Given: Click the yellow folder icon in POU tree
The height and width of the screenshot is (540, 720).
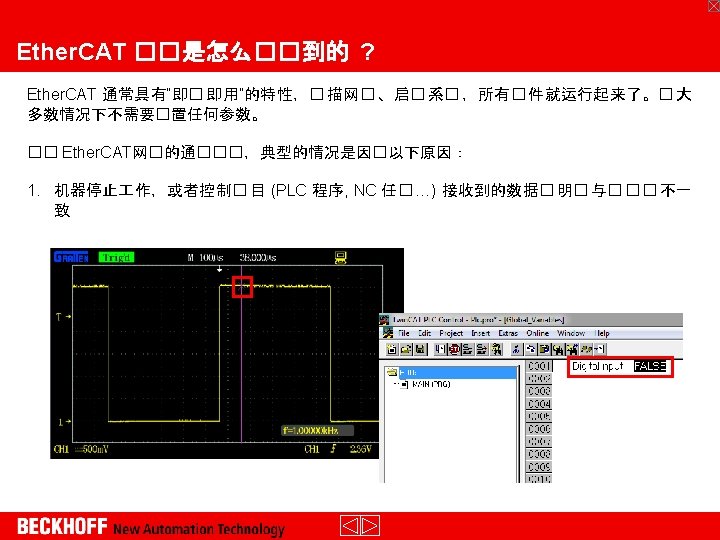Looking at the screenshot, I should click(x=392, y=372).
